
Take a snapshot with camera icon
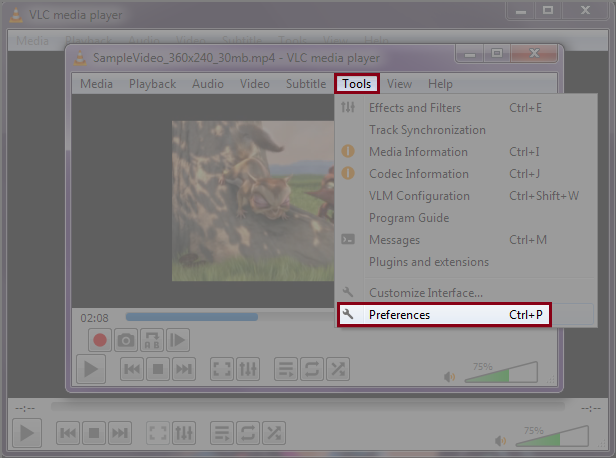[126, 340]
